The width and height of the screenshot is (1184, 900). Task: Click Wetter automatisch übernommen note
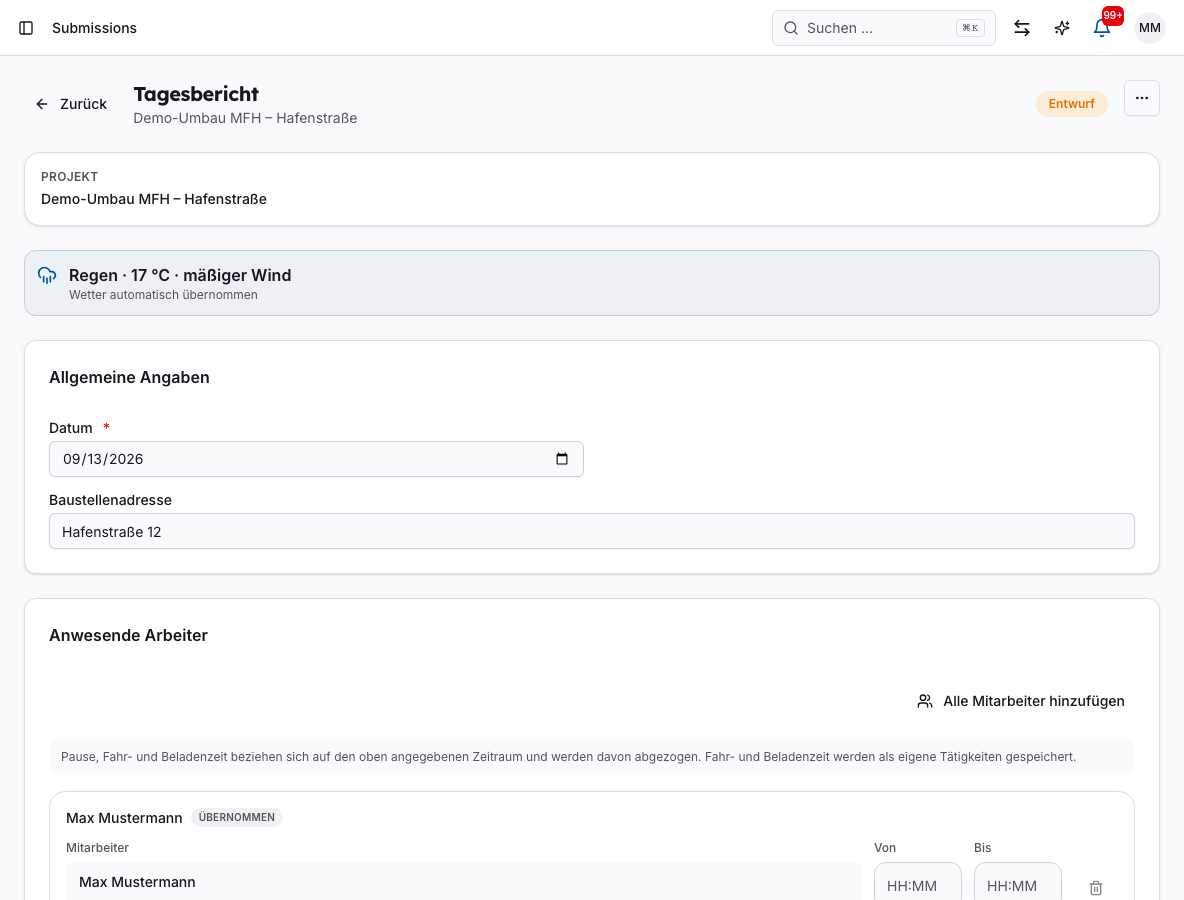pos(163,295)
